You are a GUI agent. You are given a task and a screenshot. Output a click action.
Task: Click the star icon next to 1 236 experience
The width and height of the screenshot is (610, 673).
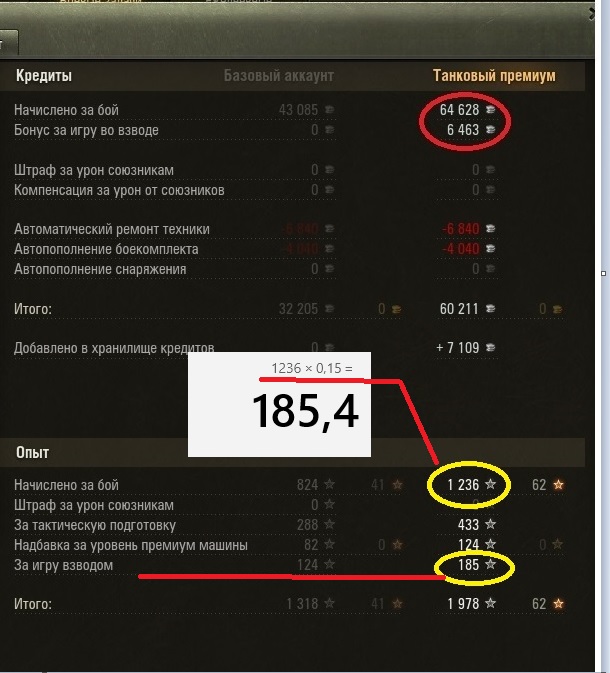coord(490,485)
